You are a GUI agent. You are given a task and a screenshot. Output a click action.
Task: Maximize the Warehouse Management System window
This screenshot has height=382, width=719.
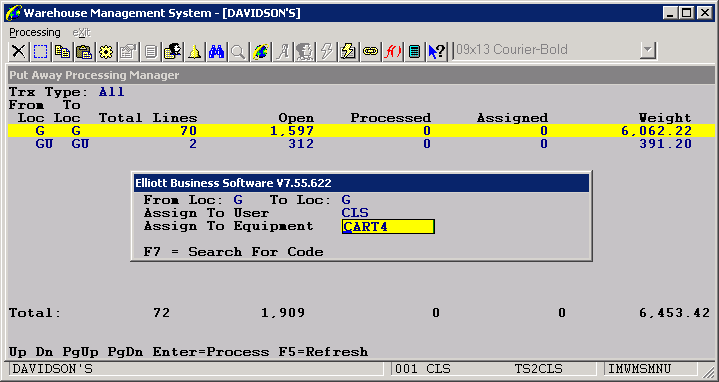coord(686,13)
